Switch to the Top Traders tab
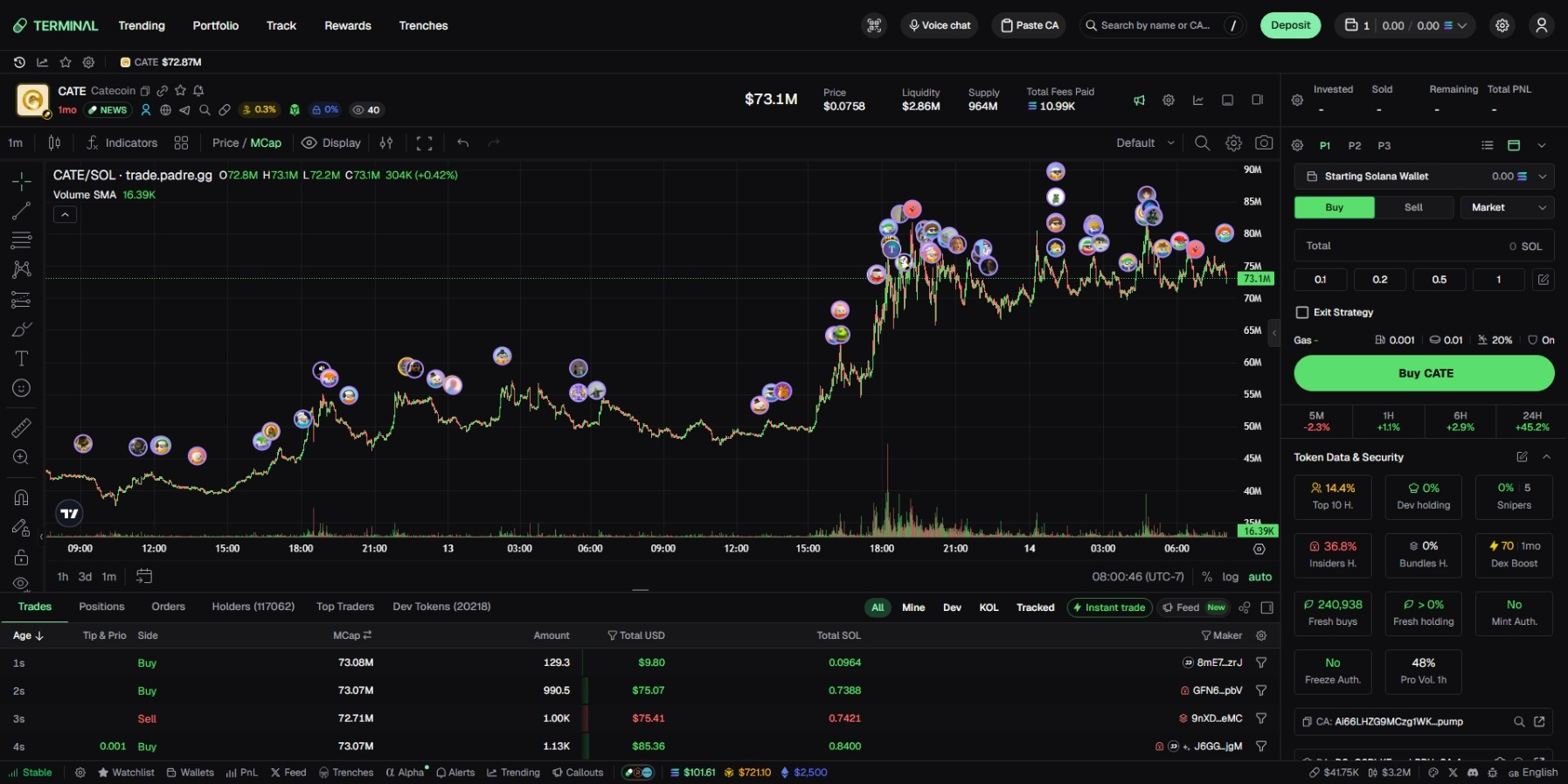The image size is (1568, 784). (345, 607)
